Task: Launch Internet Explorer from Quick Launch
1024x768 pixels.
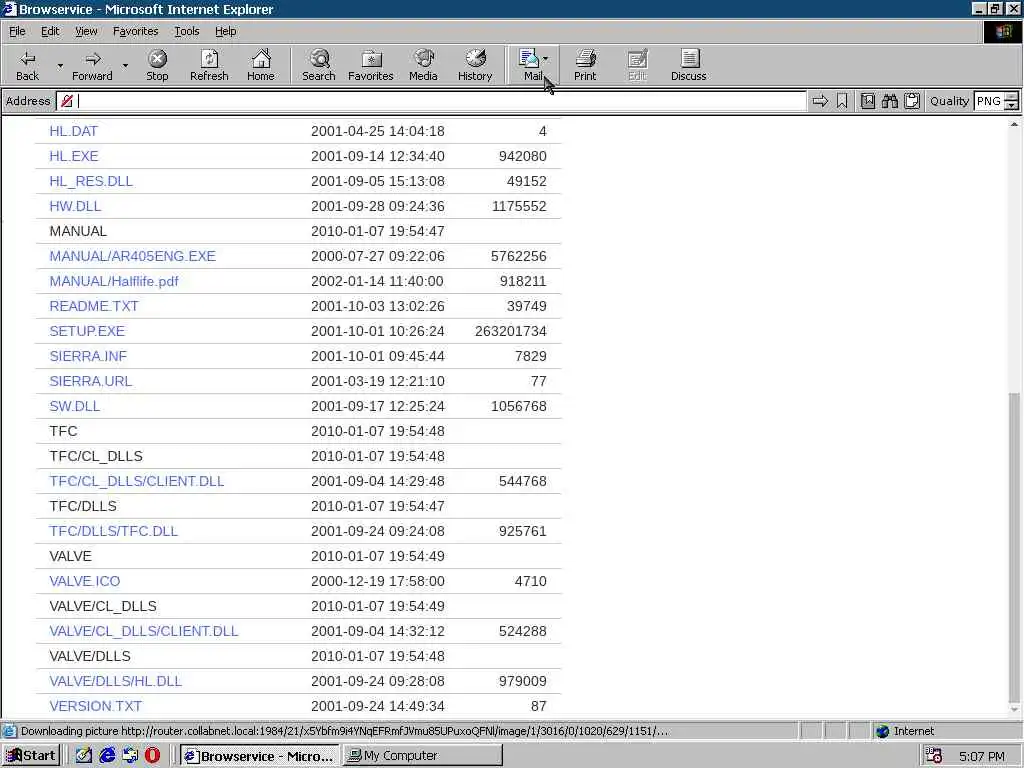Action: coord(107,756)
